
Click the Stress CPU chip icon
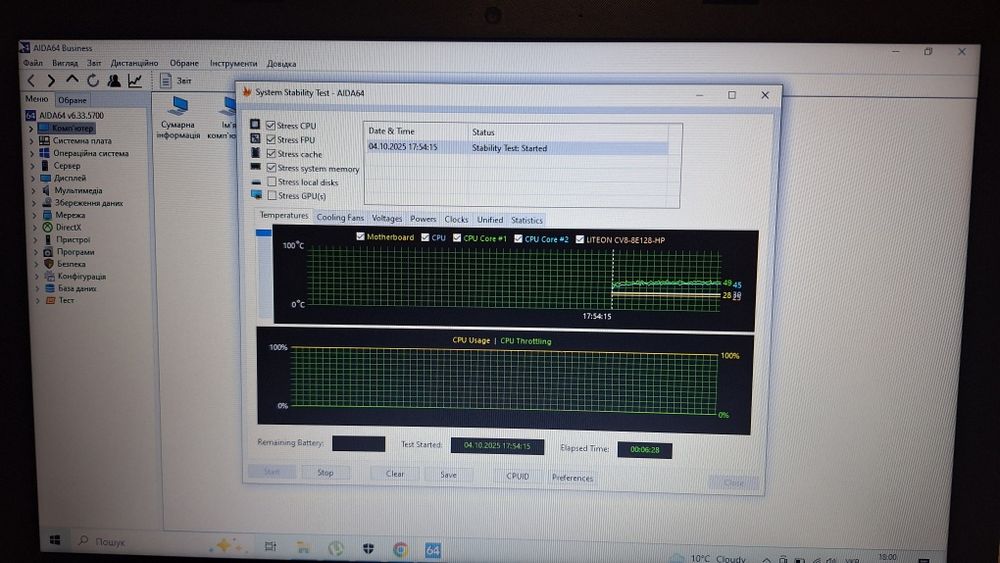(x=255, y=124)
